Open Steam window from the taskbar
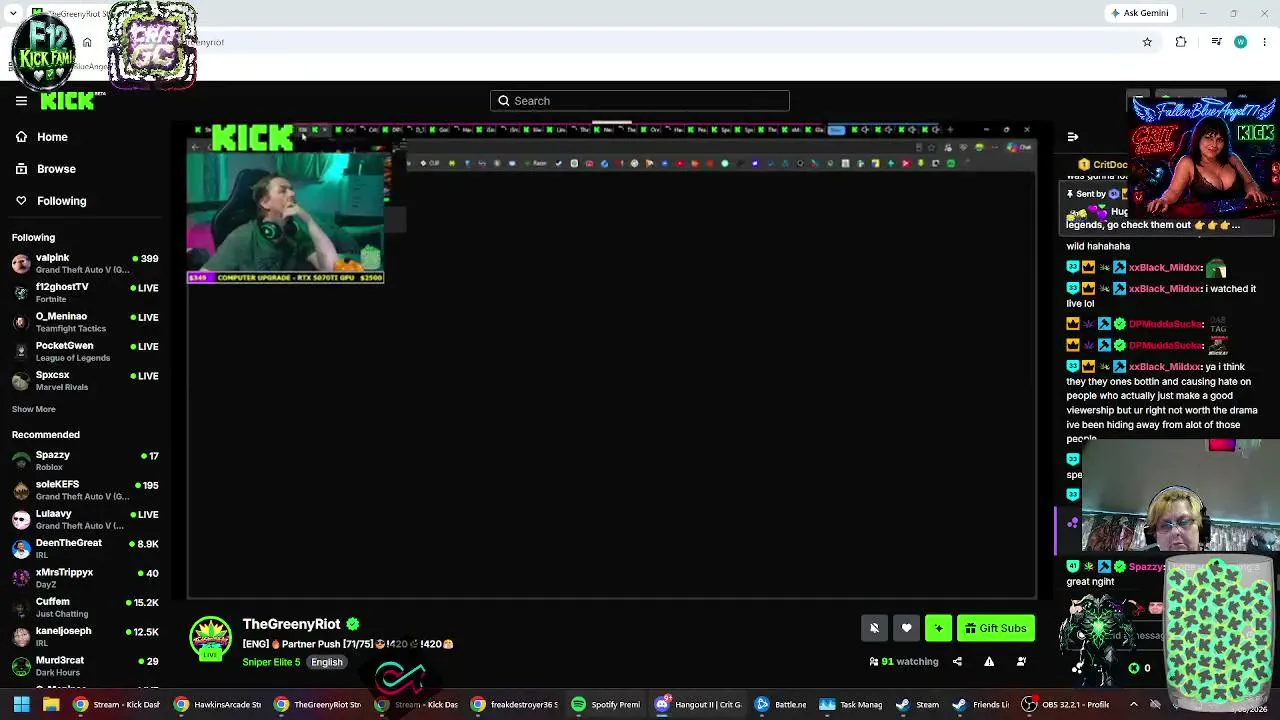Viewport: 1280px width, 720px height. (x=918, y=704)
